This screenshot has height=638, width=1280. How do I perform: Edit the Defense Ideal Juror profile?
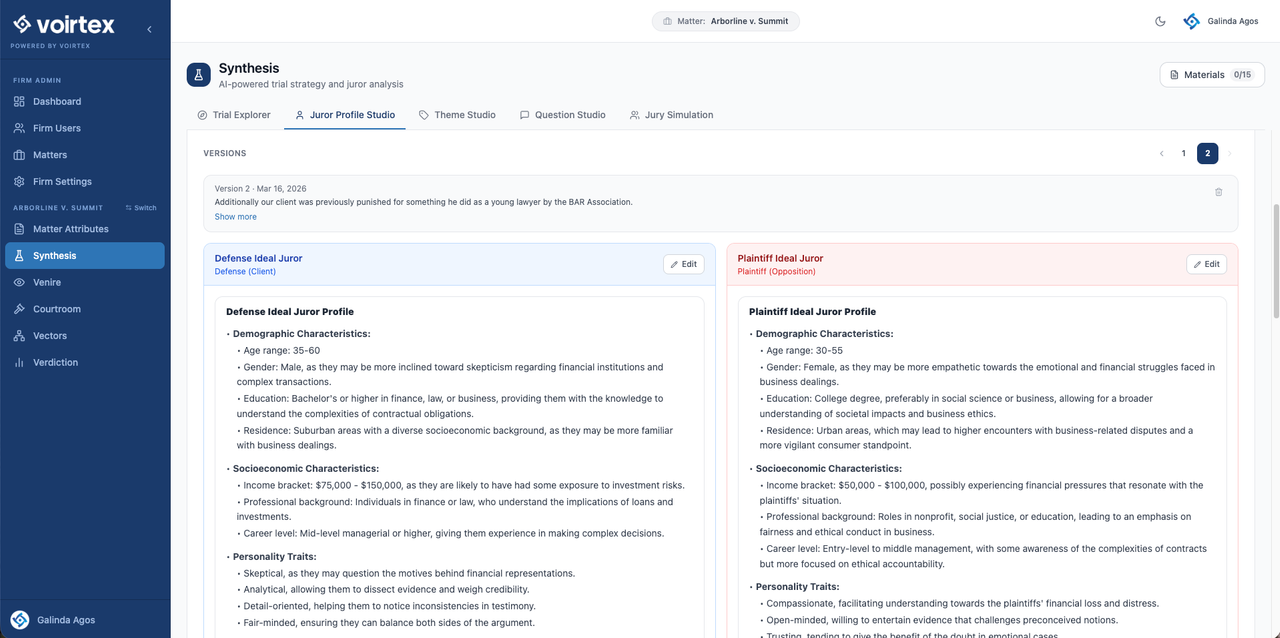point(684,264)
